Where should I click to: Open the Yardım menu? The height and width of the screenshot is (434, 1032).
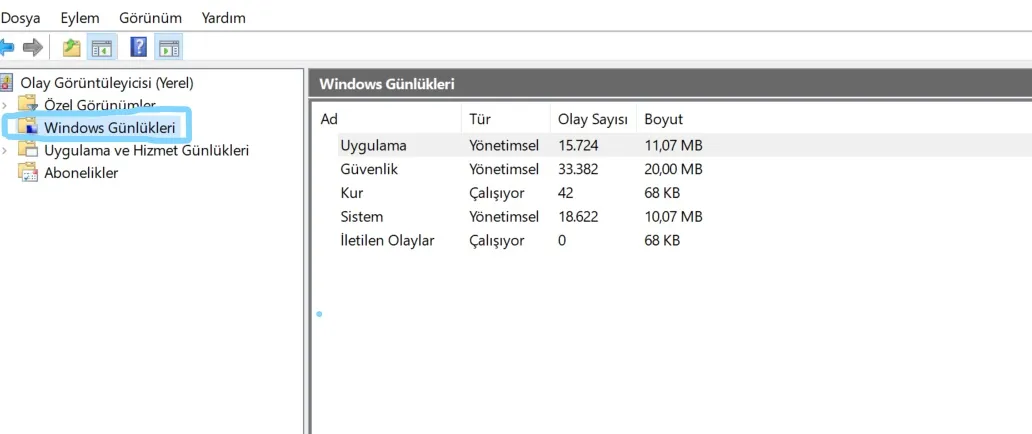[x=223, y=18]
